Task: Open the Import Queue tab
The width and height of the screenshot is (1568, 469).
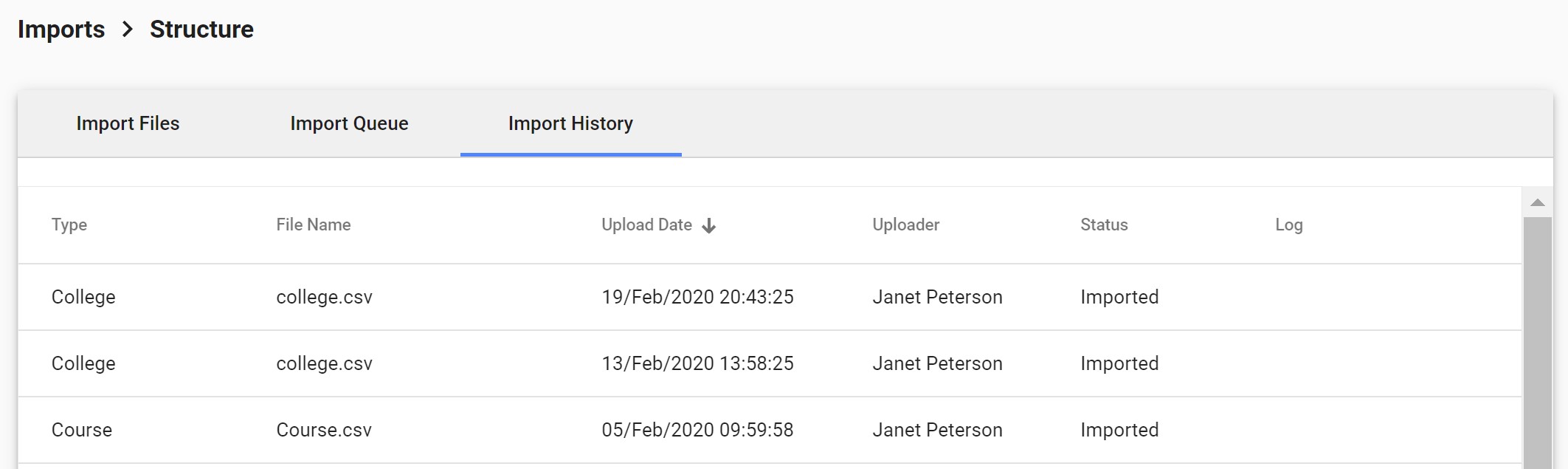Action: point(349,123)
